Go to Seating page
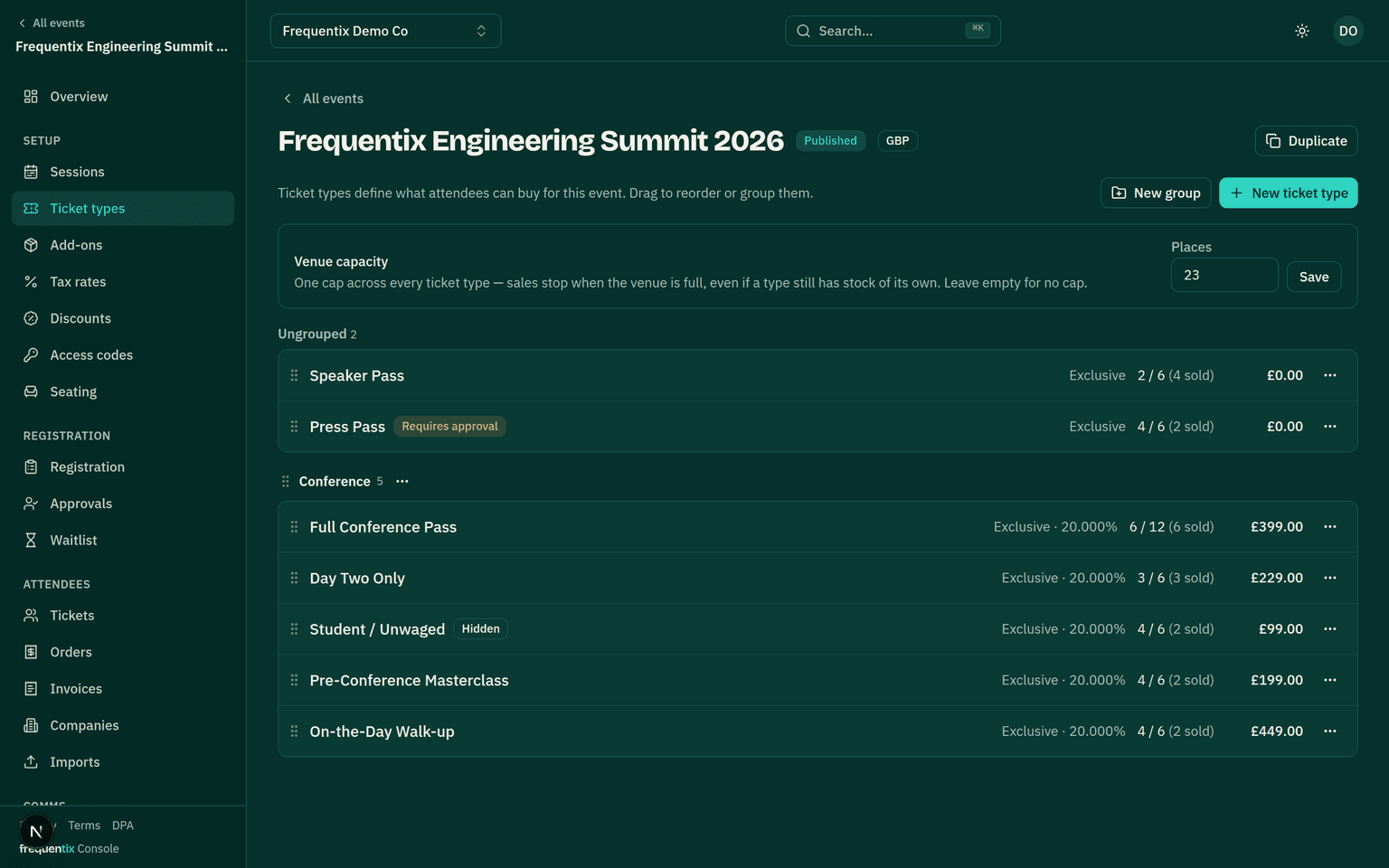The height and width of the screenshot is (868, 1389). coord(123,392)
